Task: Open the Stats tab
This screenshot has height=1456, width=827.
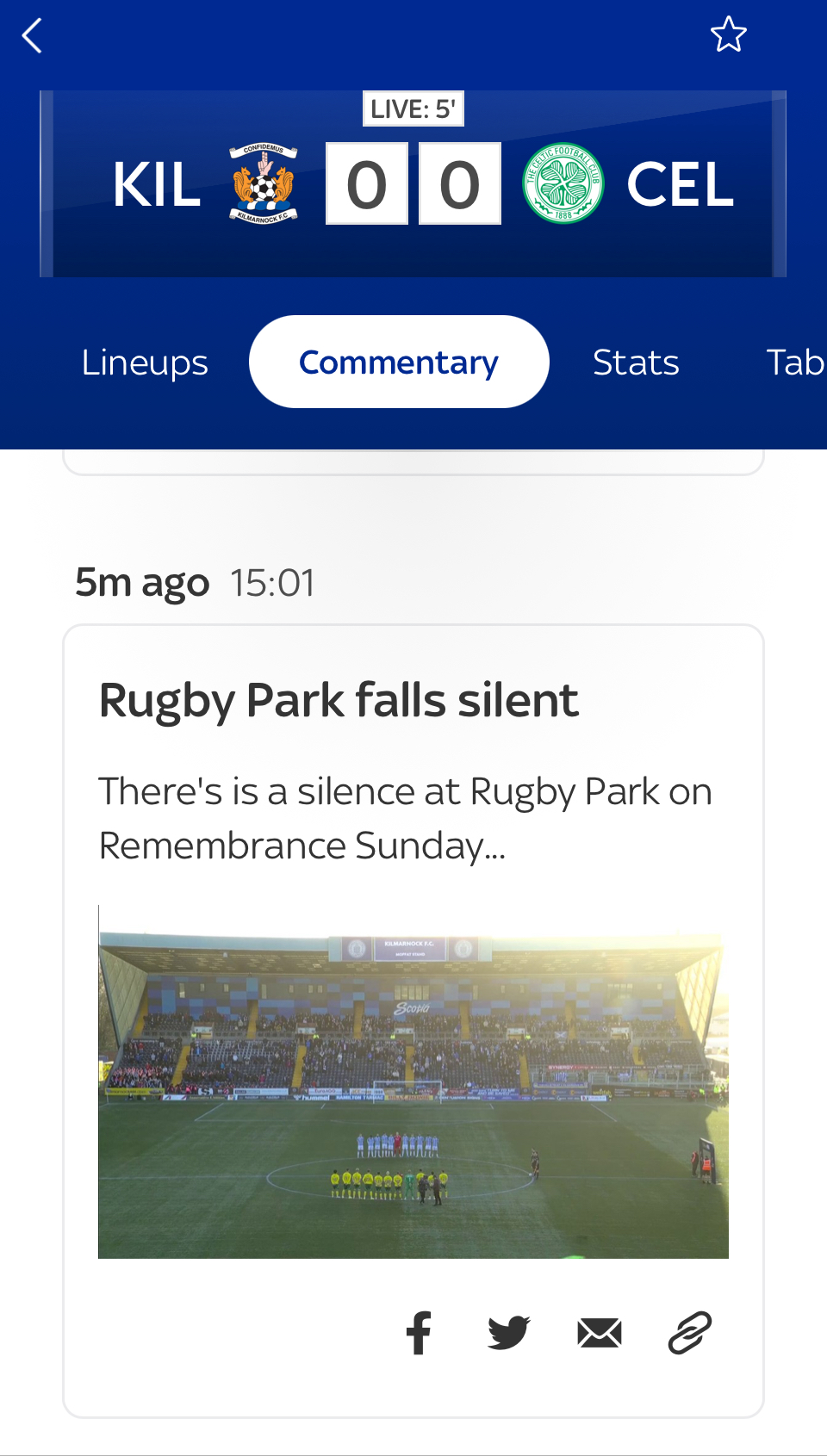Action: click(636, 362)
